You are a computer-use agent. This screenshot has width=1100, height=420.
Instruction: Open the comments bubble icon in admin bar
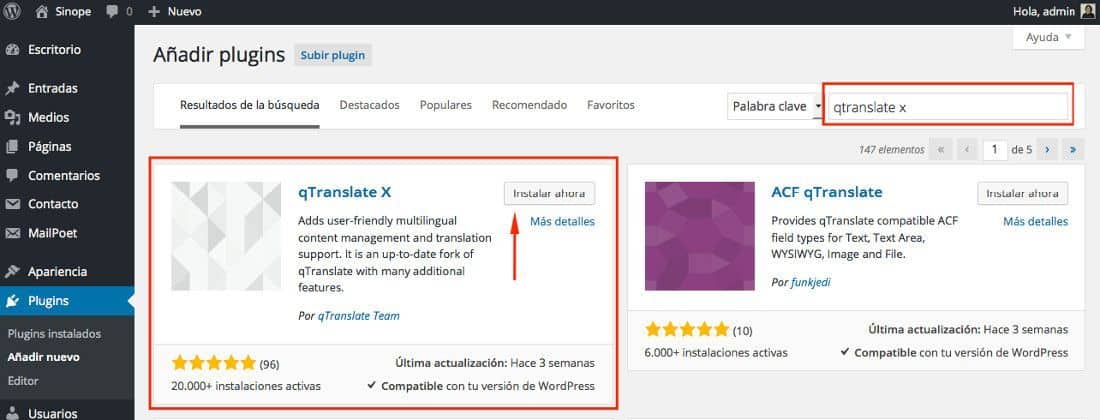point(112,12)
